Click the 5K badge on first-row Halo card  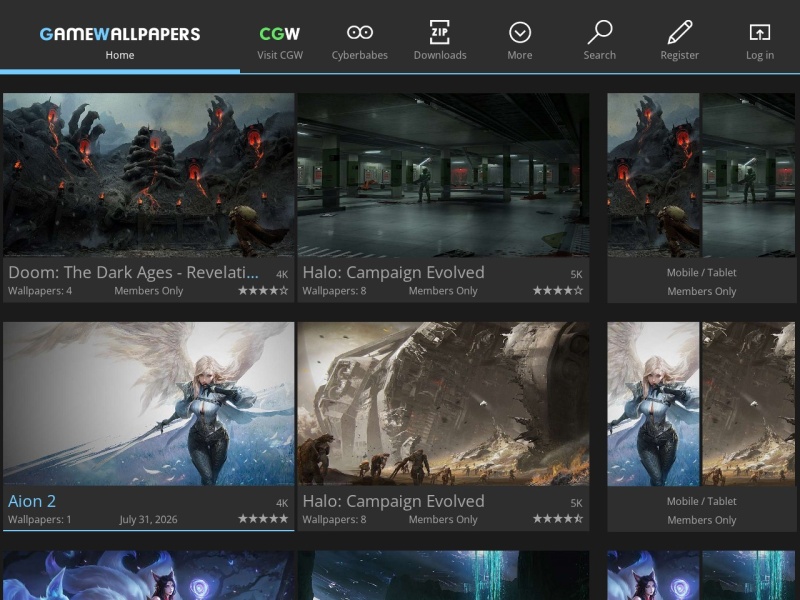pyautogui.click(x=577, y=274)
